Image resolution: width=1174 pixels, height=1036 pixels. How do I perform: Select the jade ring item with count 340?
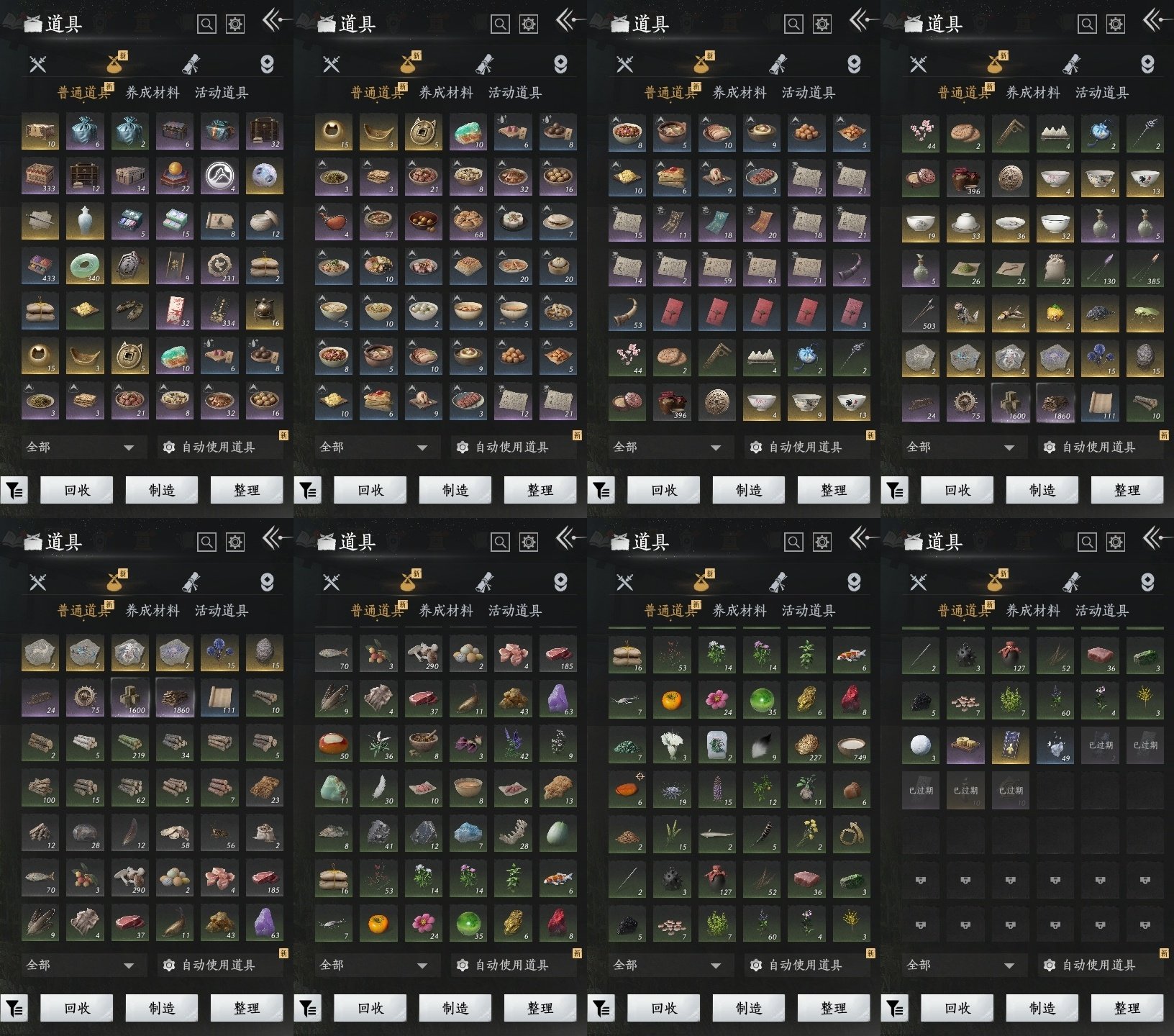(x=85, y=266)
